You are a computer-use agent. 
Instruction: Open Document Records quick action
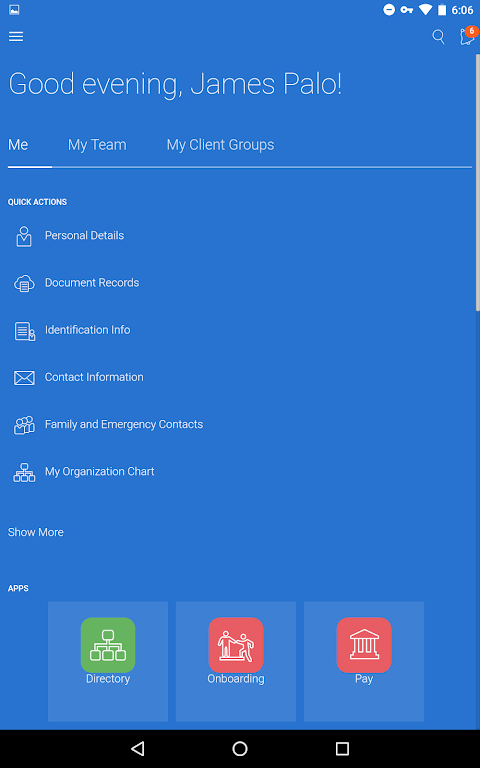pos(92,283)
